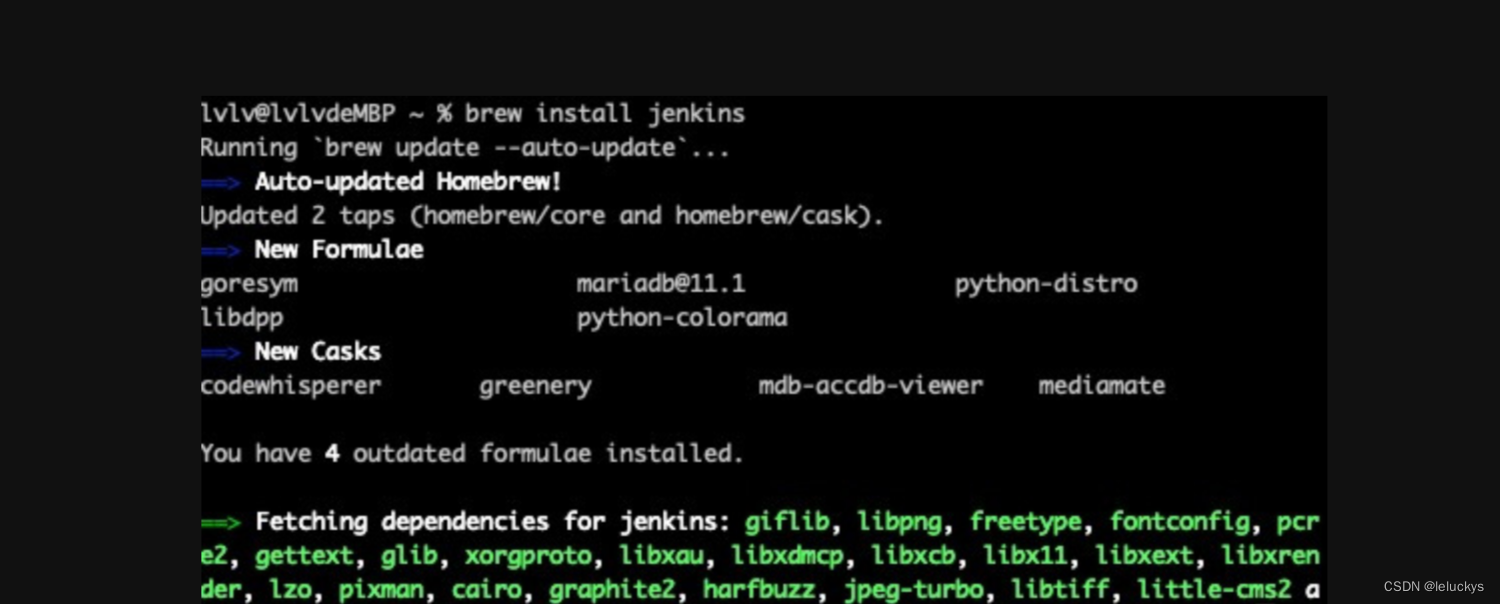1500x604 pixels.
Task: Click the 'New Casks' heading
Action: (318, 352)
